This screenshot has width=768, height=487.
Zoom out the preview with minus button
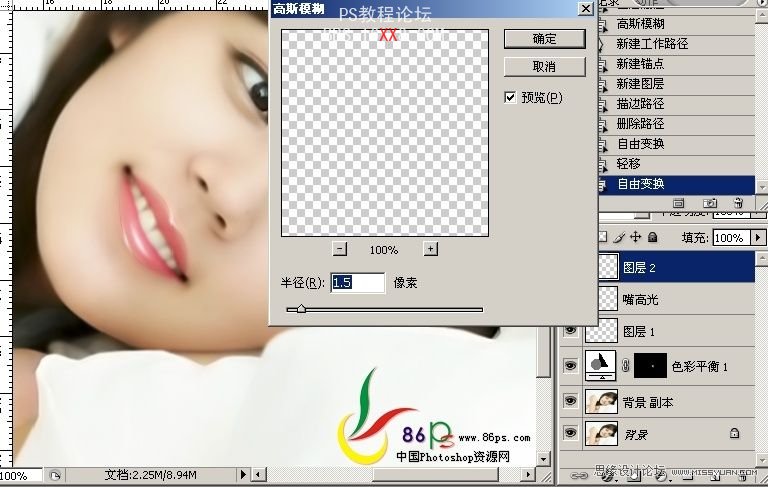click(340, 249)
